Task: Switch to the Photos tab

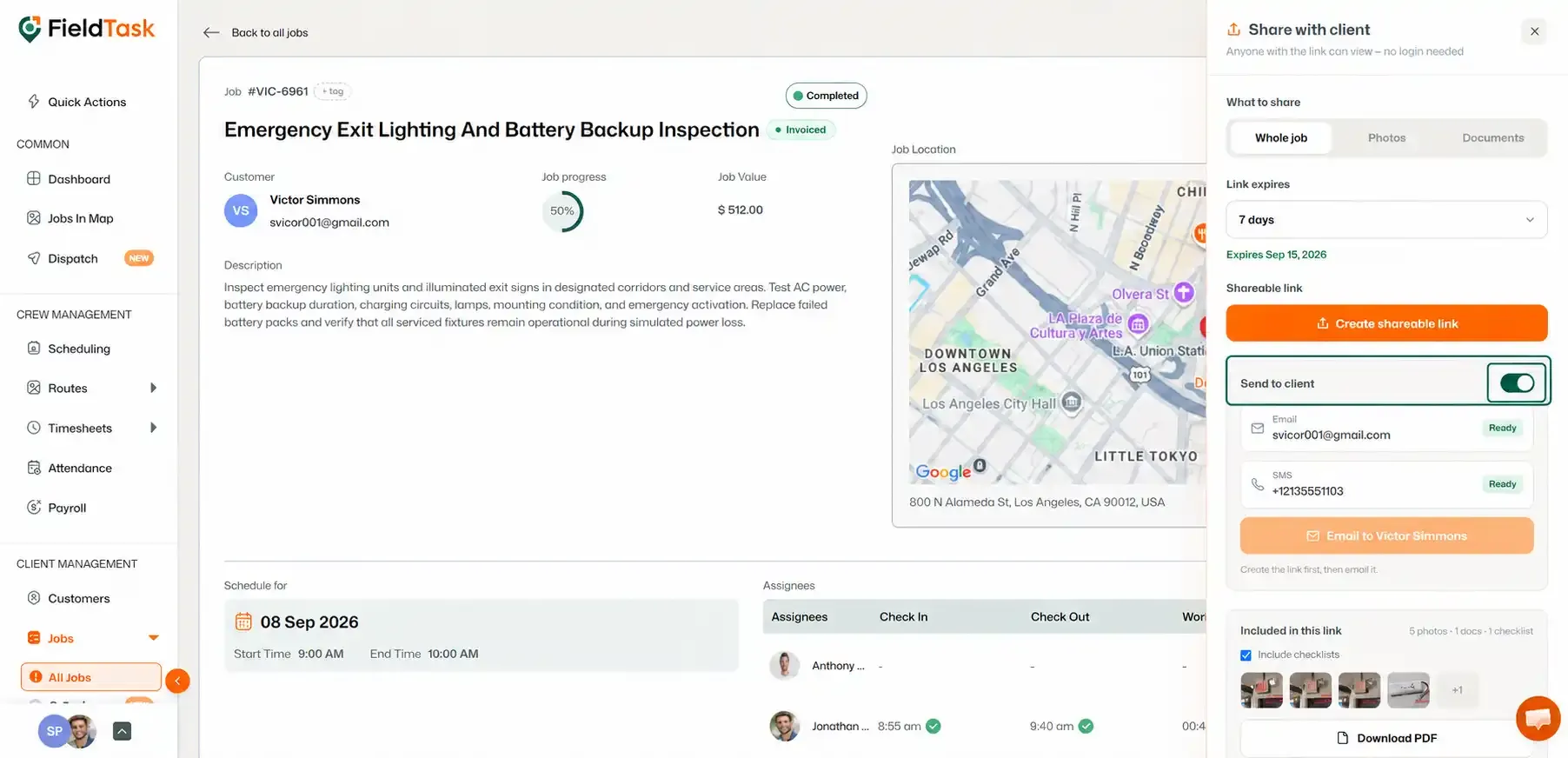Action: click(x=1386, y=137)
